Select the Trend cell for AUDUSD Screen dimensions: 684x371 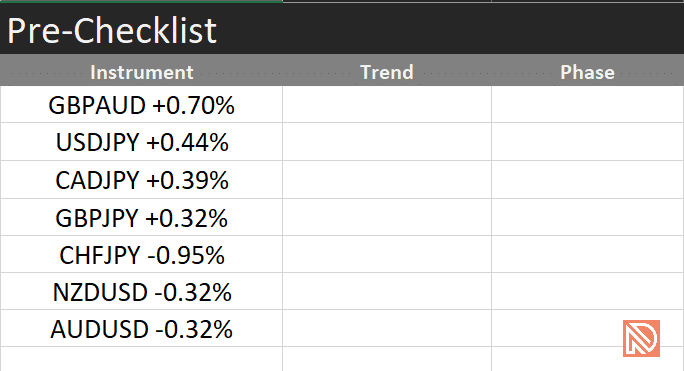(387, 329)
